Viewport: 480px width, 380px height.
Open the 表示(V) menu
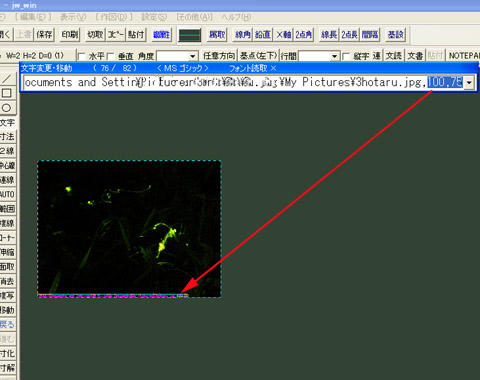coord(73,17)
